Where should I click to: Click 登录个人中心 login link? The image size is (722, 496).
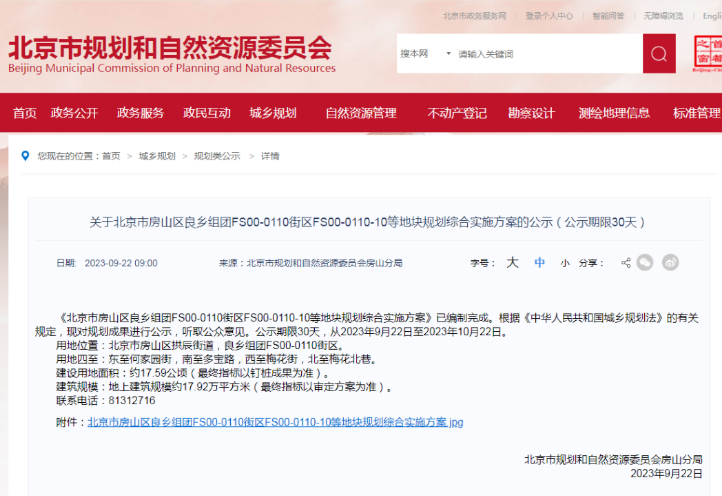tap(549, 16)
